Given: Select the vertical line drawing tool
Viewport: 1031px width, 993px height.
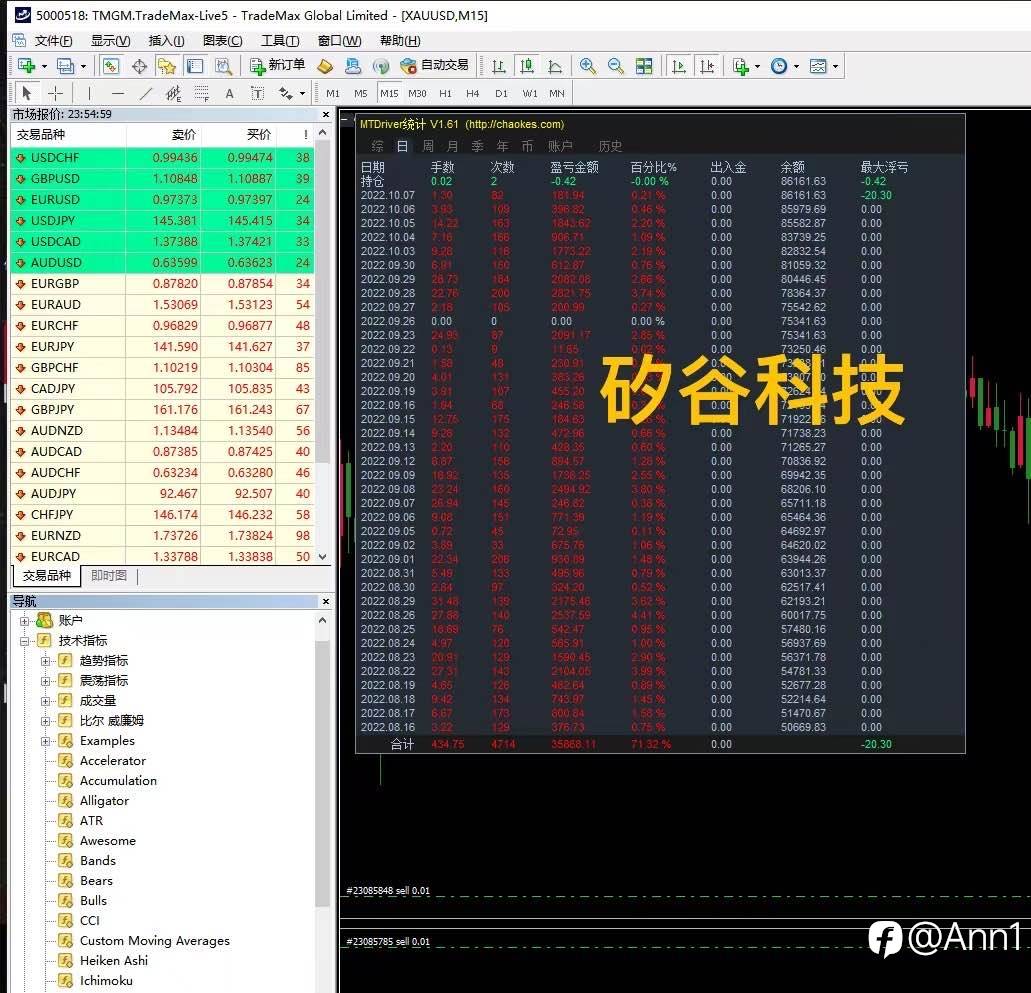Looking at the screenshot, I should [89, 93].
